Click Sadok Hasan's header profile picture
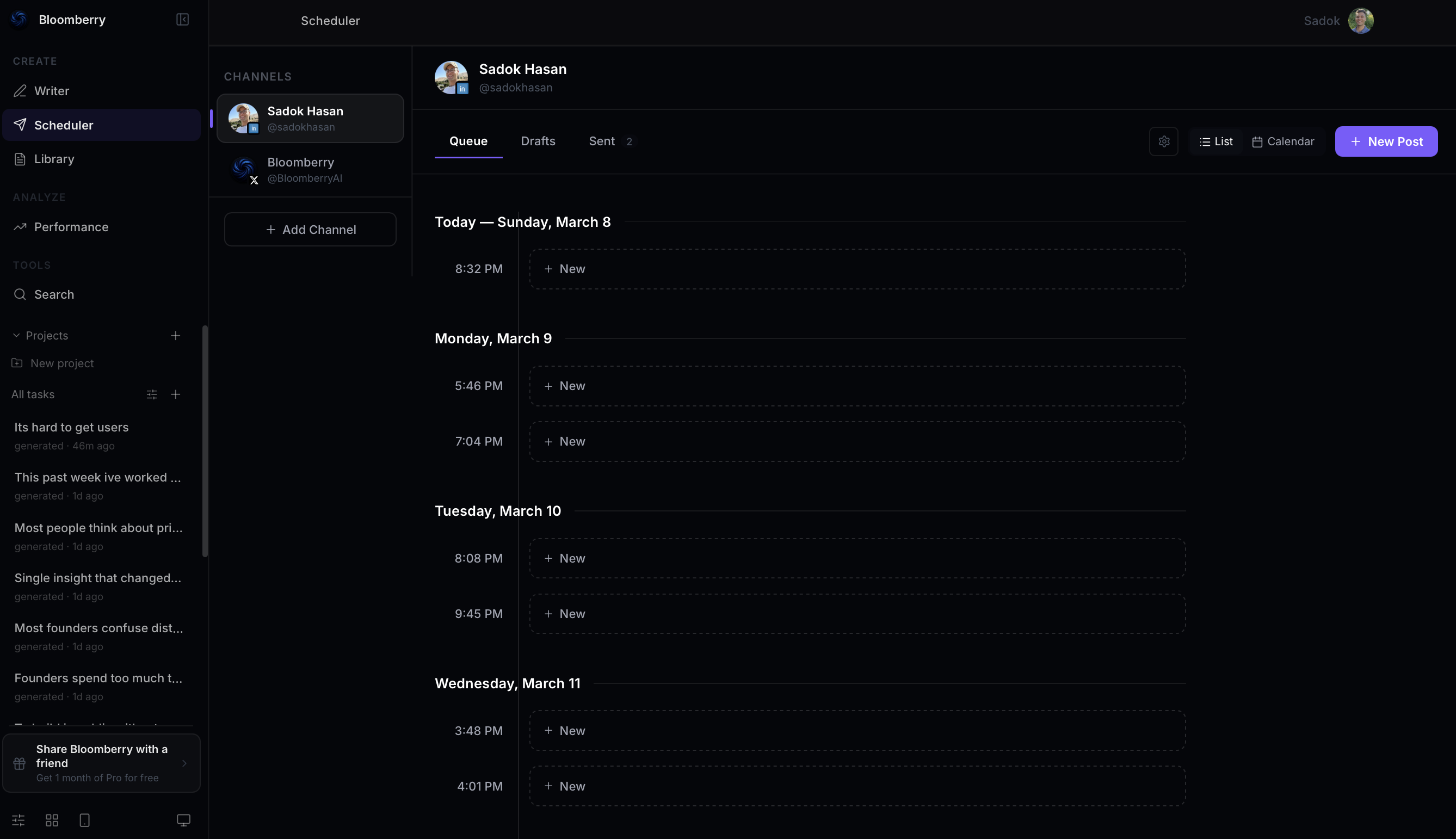This screenshot has height=839, width=1456. pos(451,77)
